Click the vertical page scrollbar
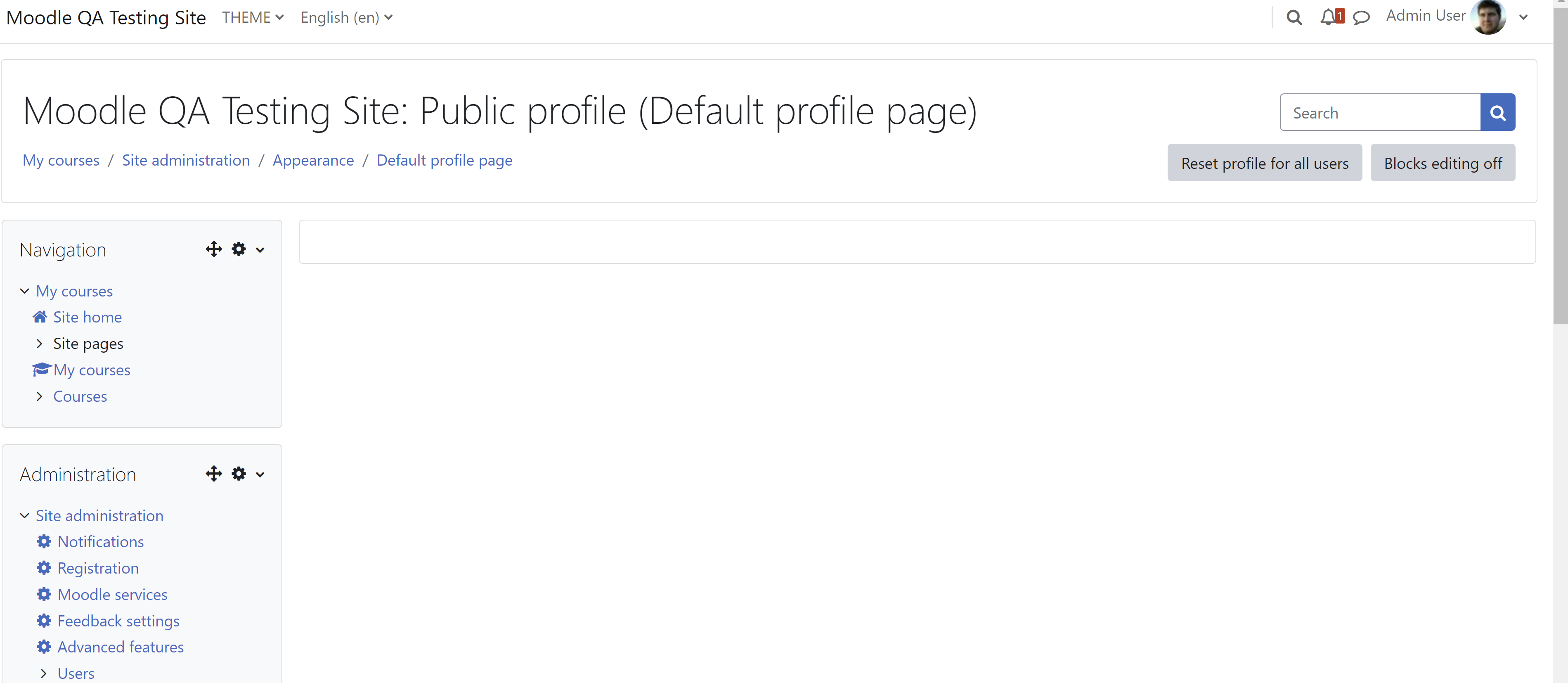Image resolution: width=1568 pixels, height=683 pixels. click(1560, 164)
